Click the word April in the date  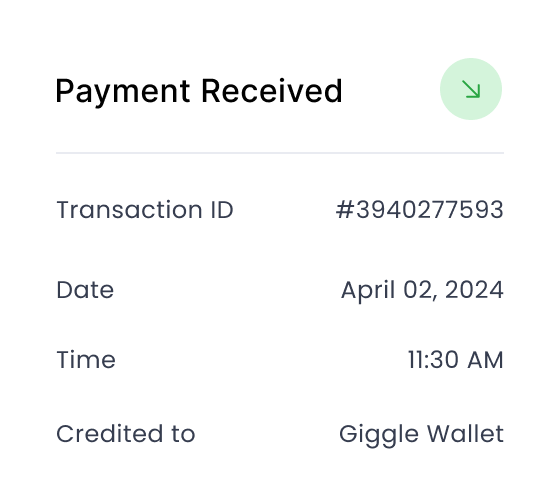368,291
